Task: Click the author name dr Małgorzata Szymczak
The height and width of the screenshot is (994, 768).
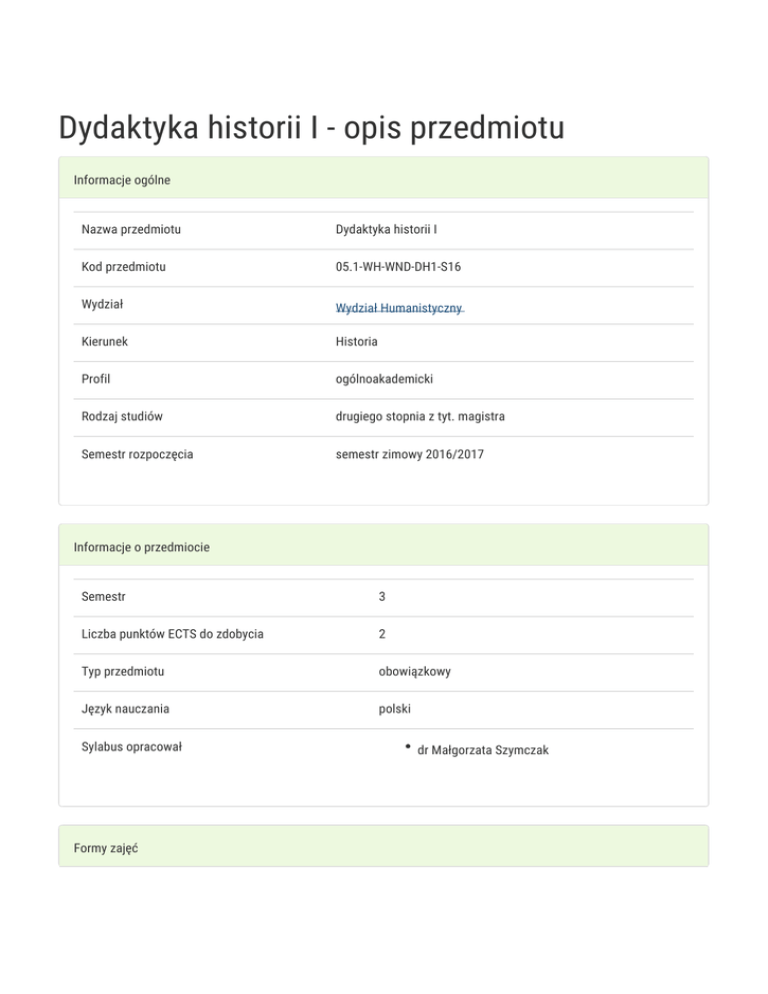Action: pos(482,749)
